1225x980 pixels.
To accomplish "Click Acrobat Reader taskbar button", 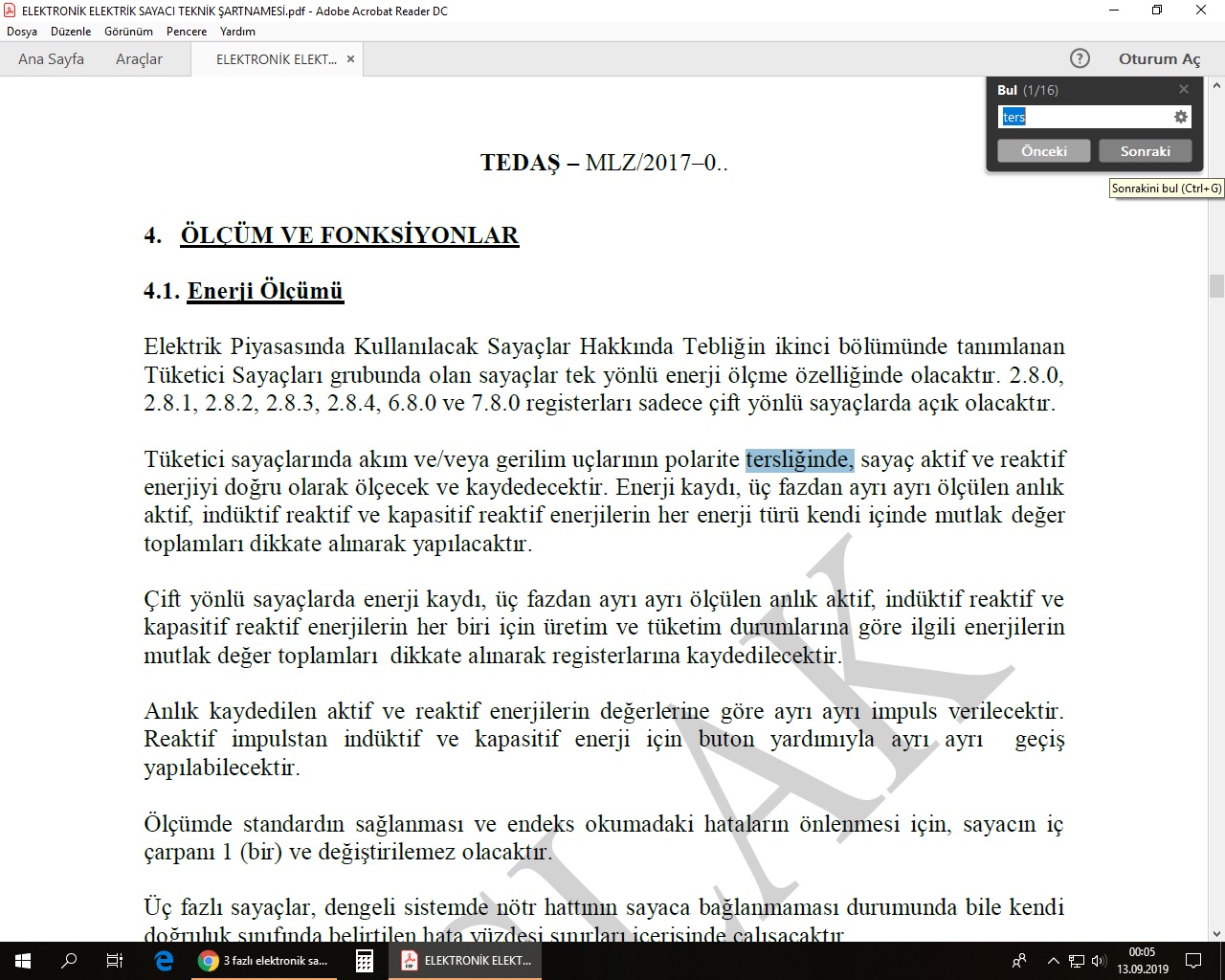I will [466, 961].
